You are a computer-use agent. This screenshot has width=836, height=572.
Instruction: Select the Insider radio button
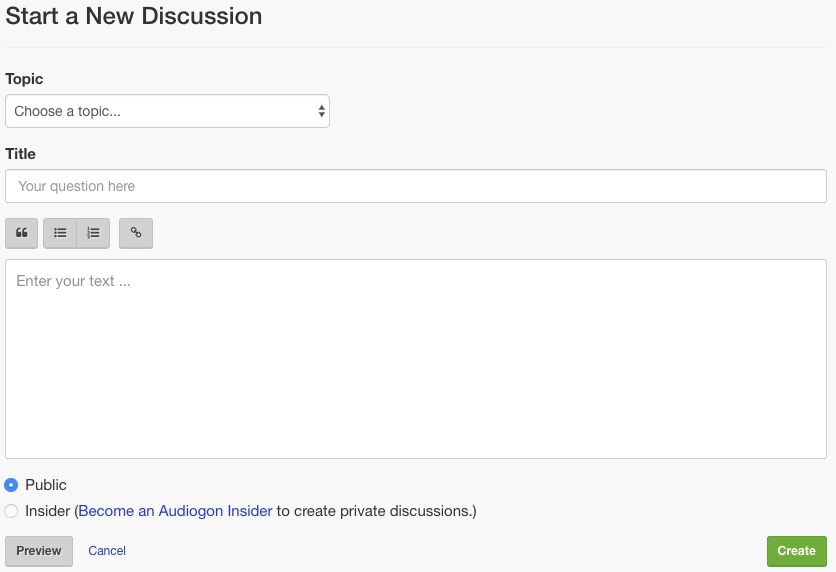point(11,511)
